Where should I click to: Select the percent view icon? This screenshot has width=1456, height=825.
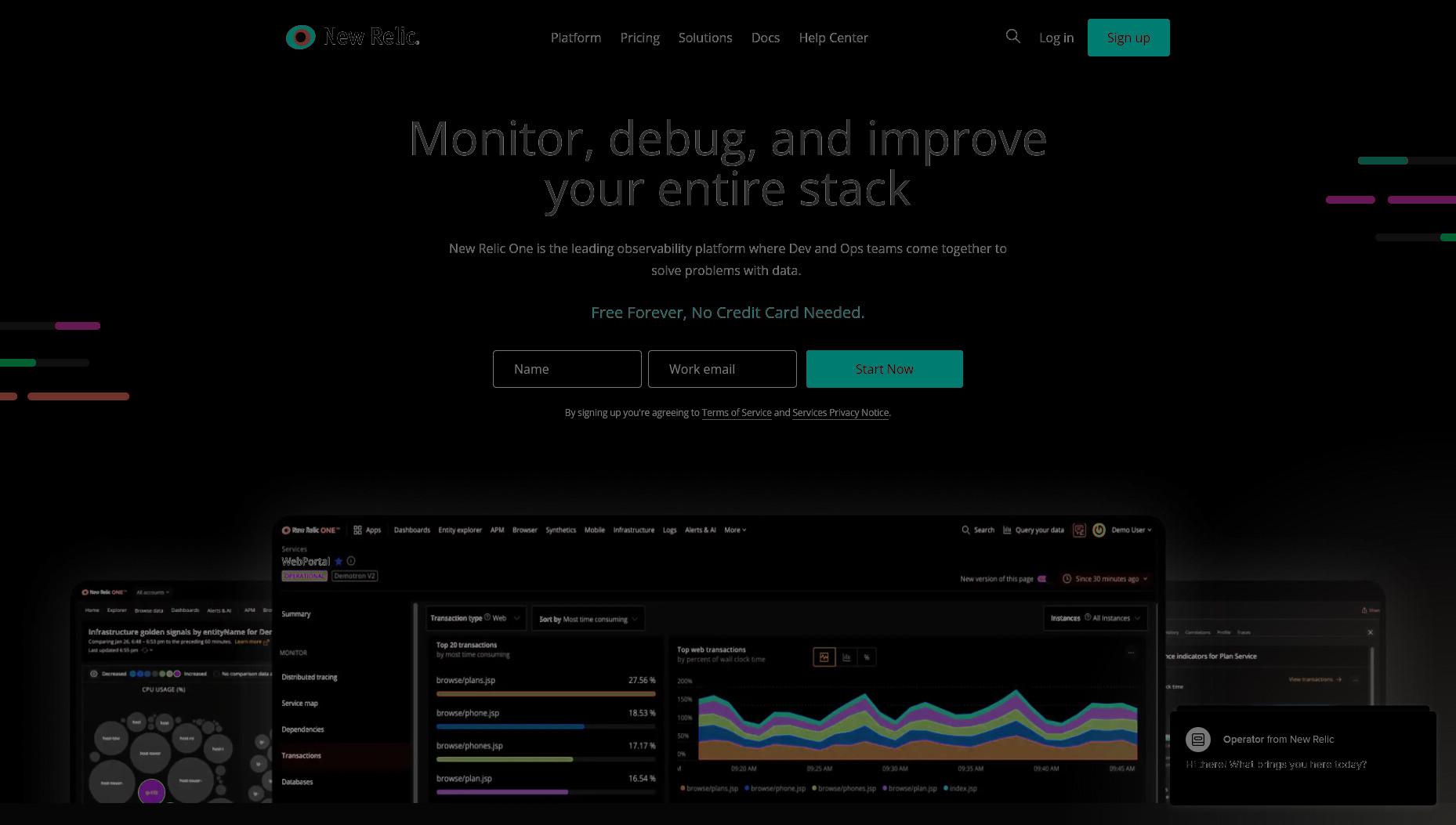867,657
